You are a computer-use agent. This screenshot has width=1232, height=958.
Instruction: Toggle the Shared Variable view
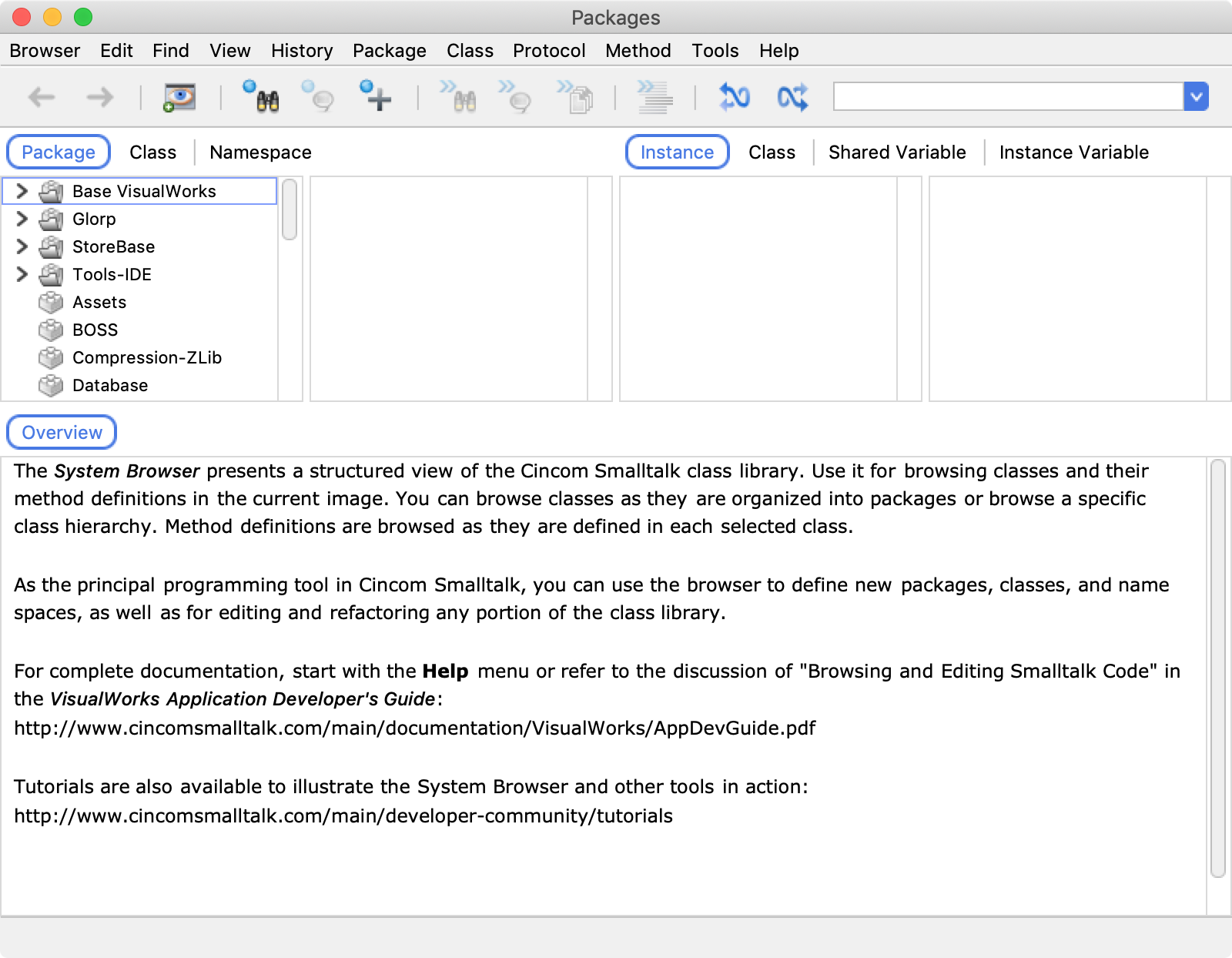897,152
